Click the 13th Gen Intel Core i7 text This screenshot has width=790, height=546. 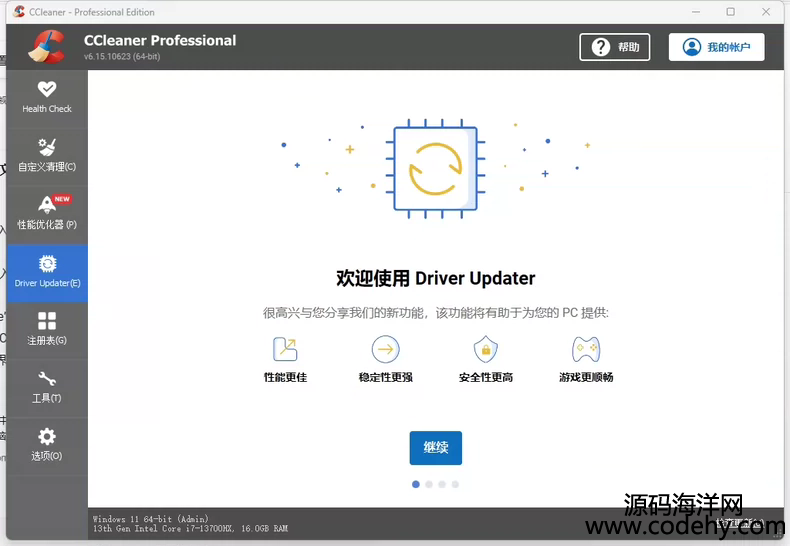pos(190,528)
